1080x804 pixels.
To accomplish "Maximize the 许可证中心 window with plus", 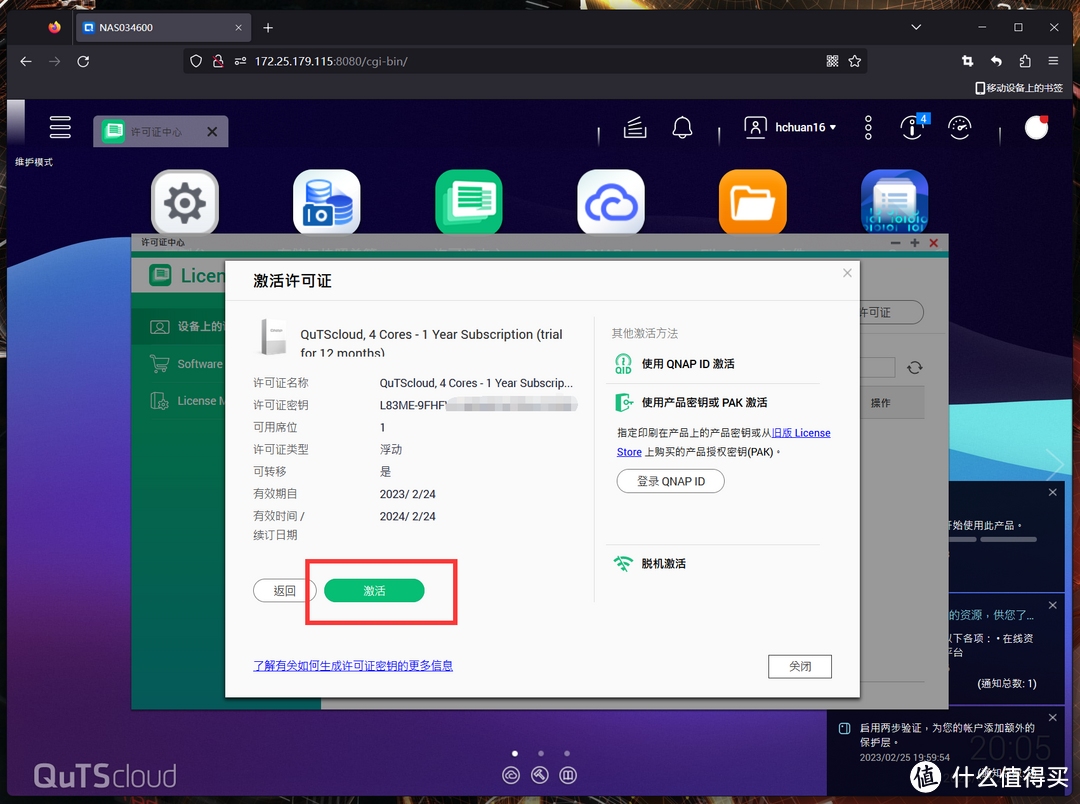I will 915,243.
